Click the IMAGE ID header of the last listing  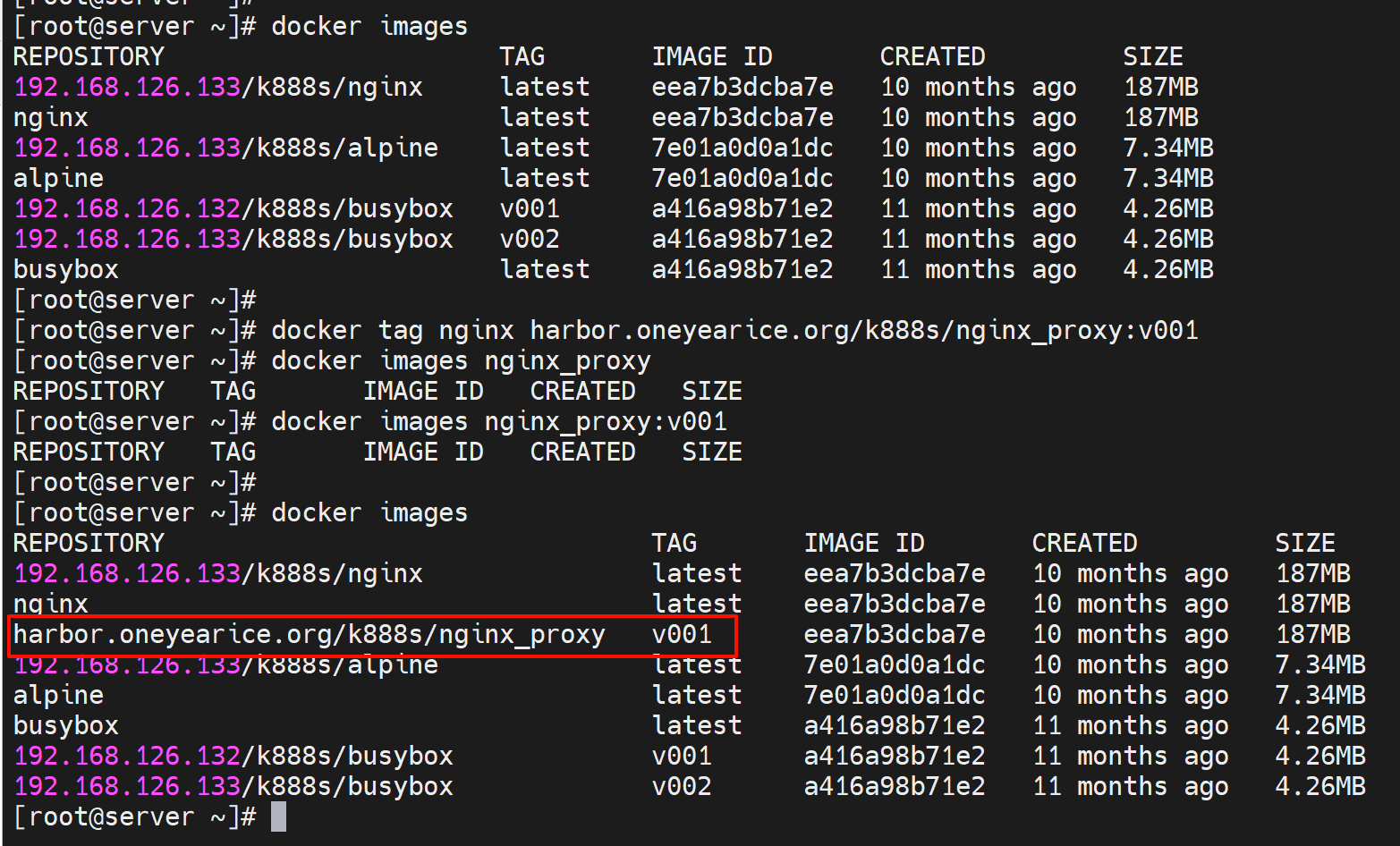coord(863,544)
